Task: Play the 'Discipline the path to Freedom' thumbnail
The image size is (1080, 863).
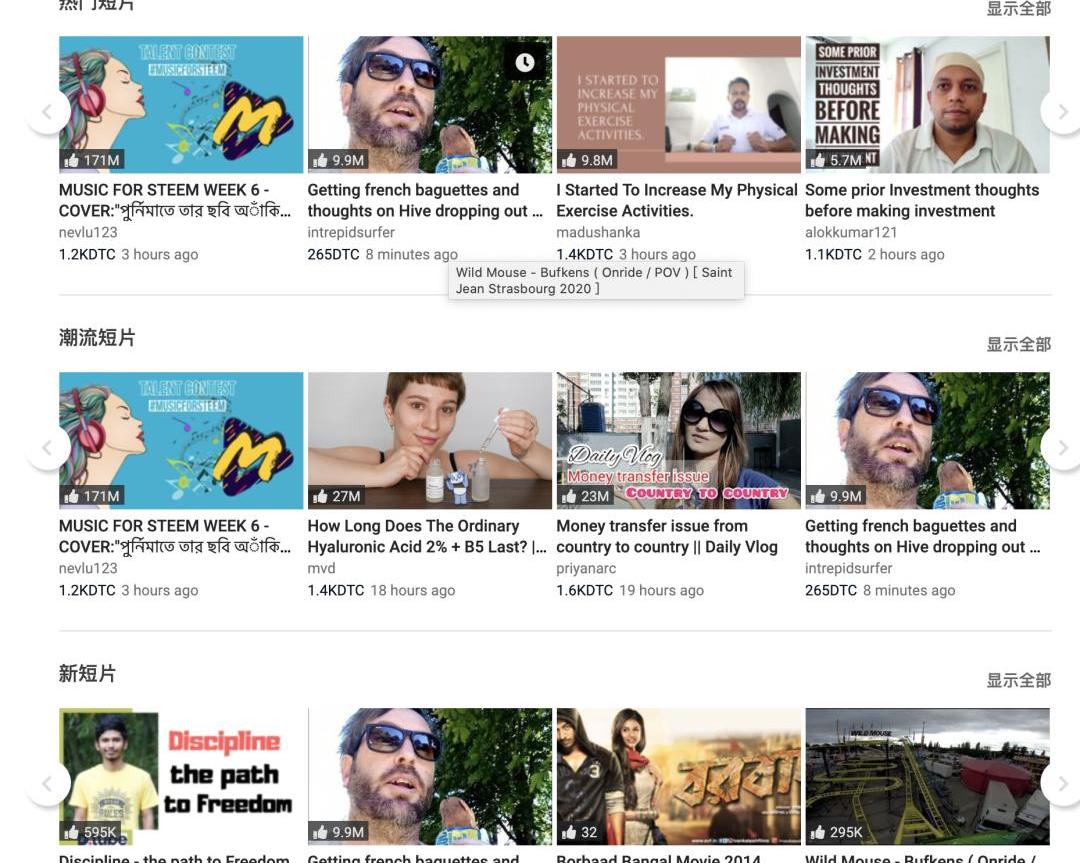Action: click(x=181, y=776)
